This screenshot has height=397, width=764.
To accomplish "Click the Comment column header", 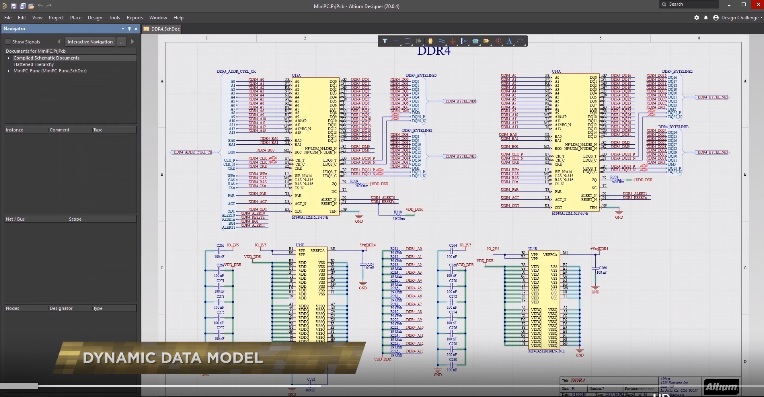I will click(x=59, y=130).
